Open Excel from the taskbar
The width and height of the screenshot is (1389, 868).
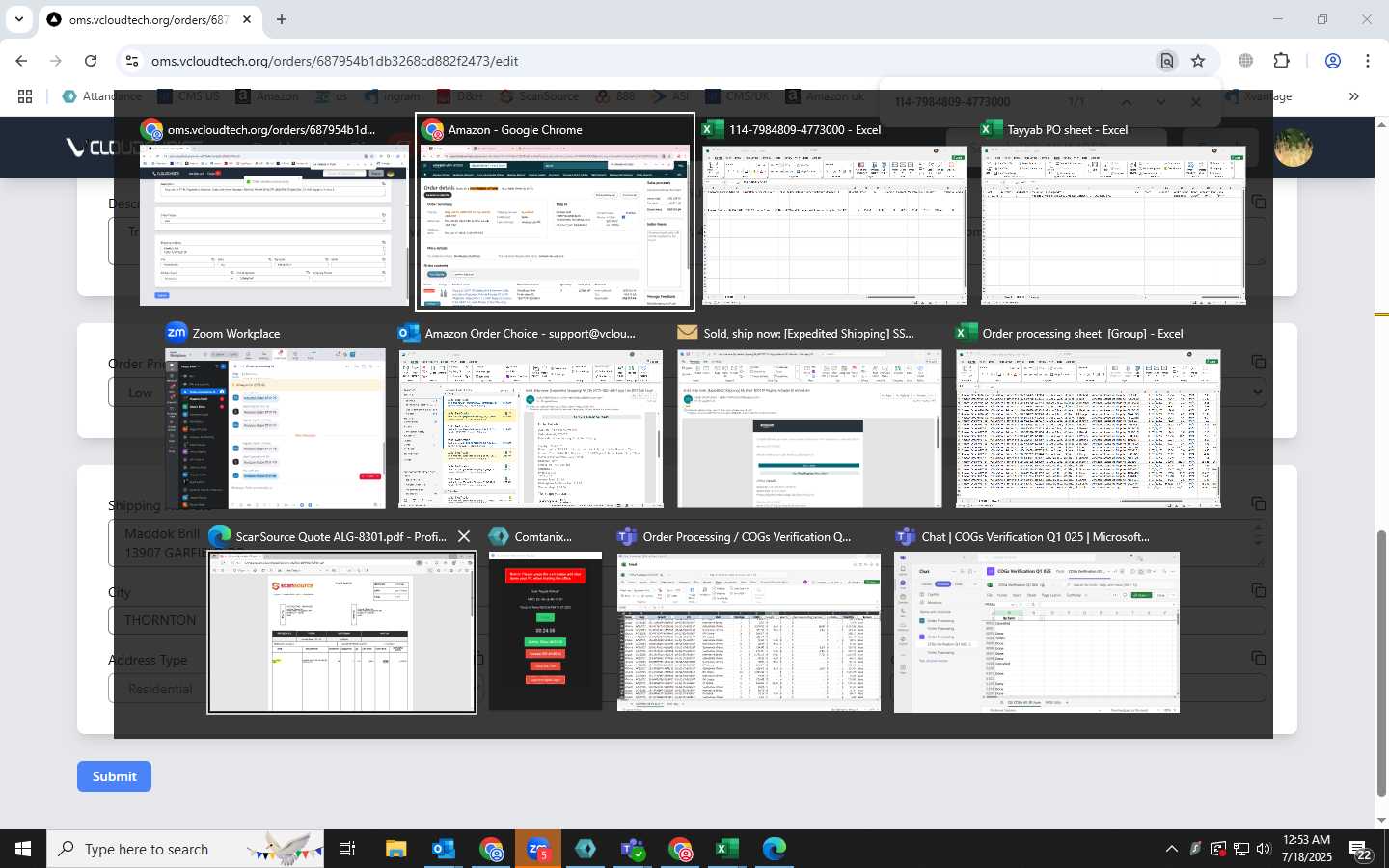[727, 849]
